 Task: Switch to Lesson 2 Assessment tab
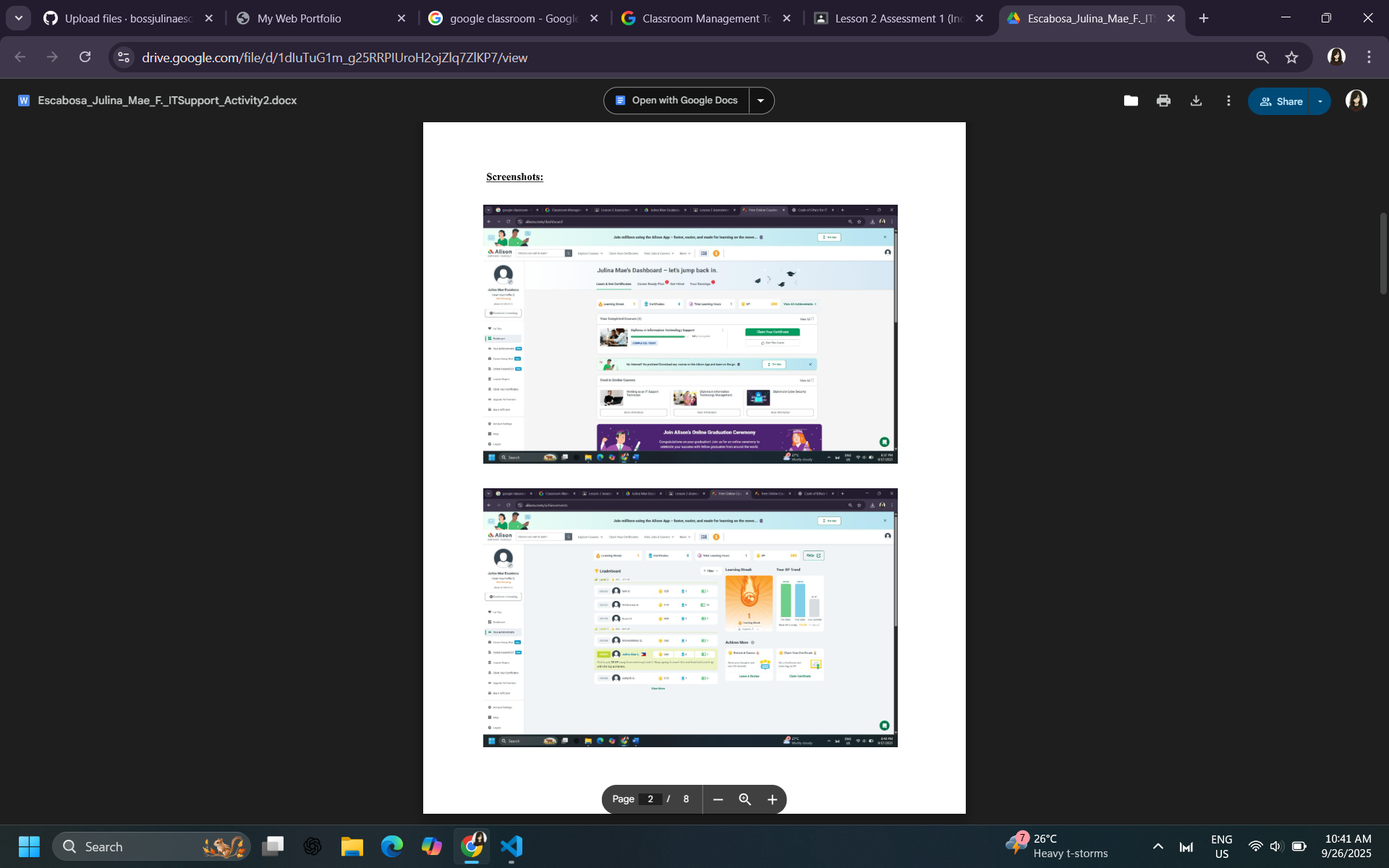[899, 18]
